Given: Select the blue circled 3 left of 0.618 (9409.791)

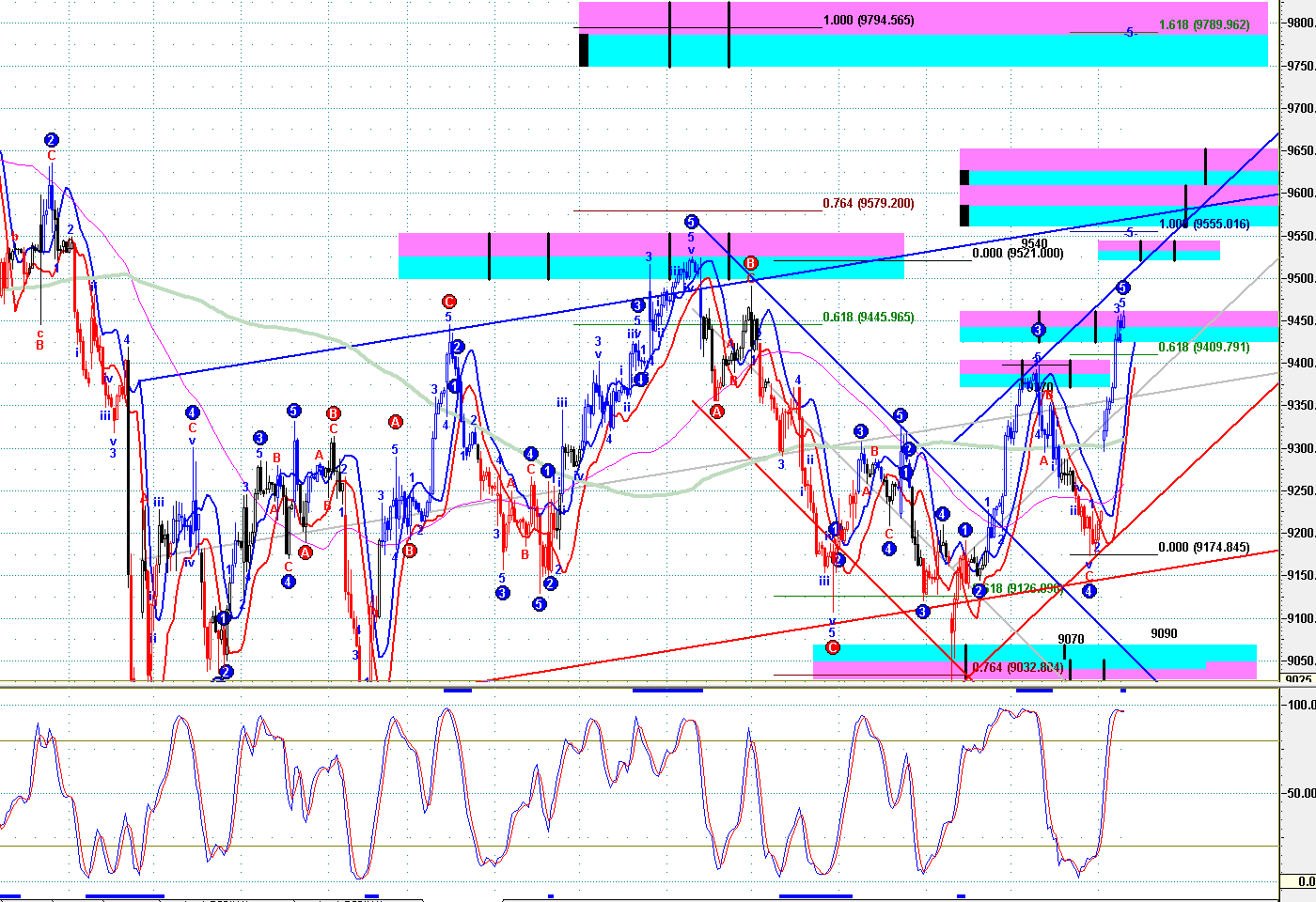Looking at the screenshot, I should click(1038, 330).
